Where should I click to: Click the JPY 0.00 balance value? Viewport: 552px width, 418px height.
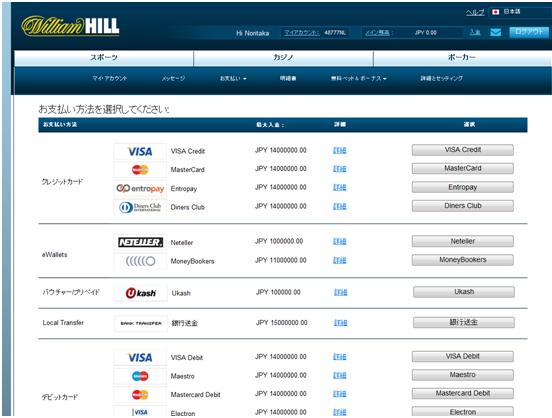(x=425, y=33)
